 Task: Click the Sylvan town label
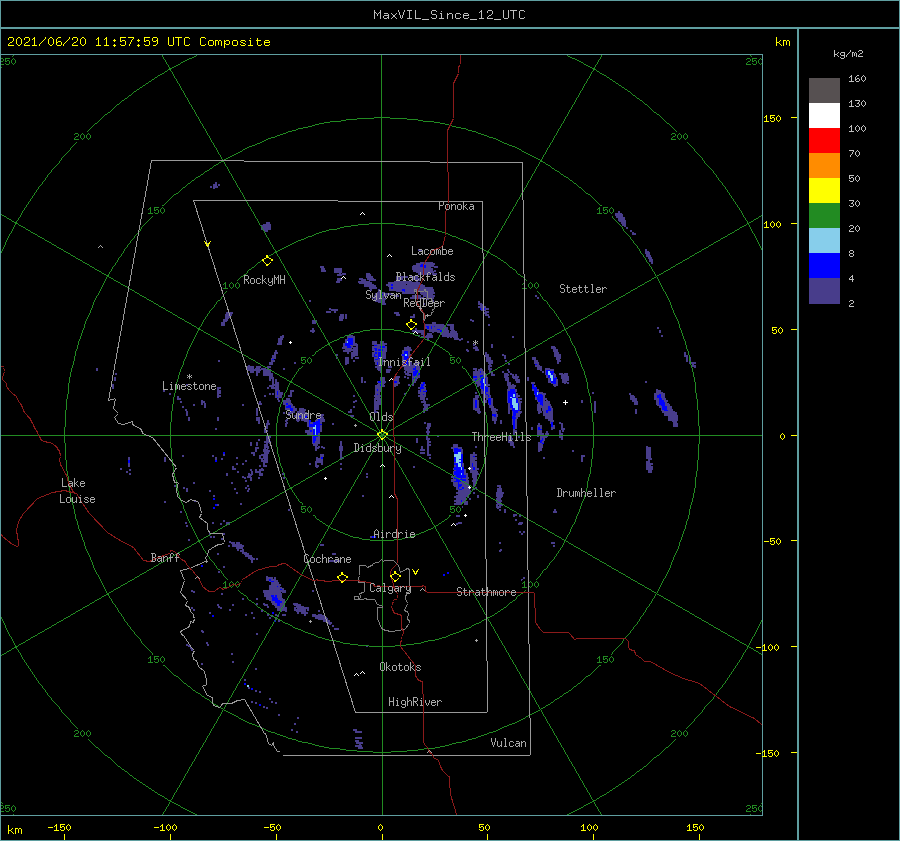pyautogui.click(x=383, y=295)
